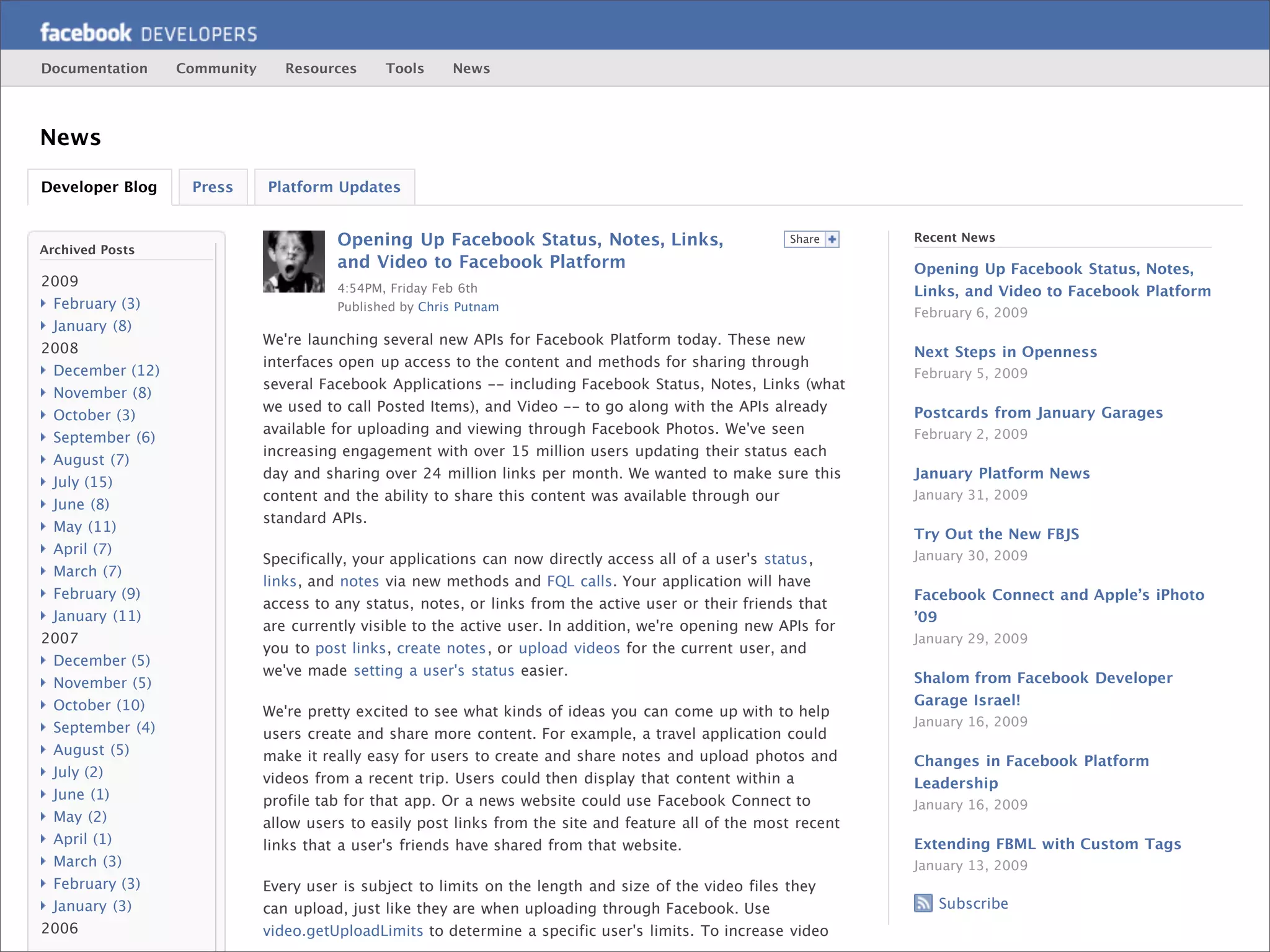Viewport: 1270px width, 952px height.
Task: Go to Tools in navigation bar
Action: (x=405, y=68)
